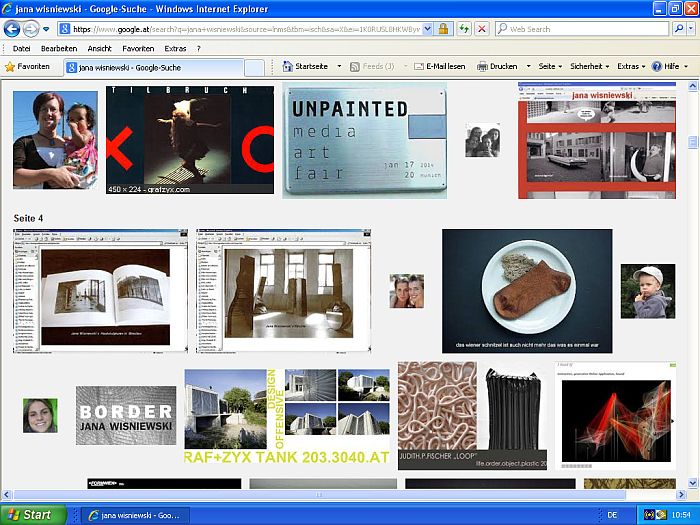Open the BORDER JANA WISNIEWSKI image

pyautogui.click(x=126, y=415)
